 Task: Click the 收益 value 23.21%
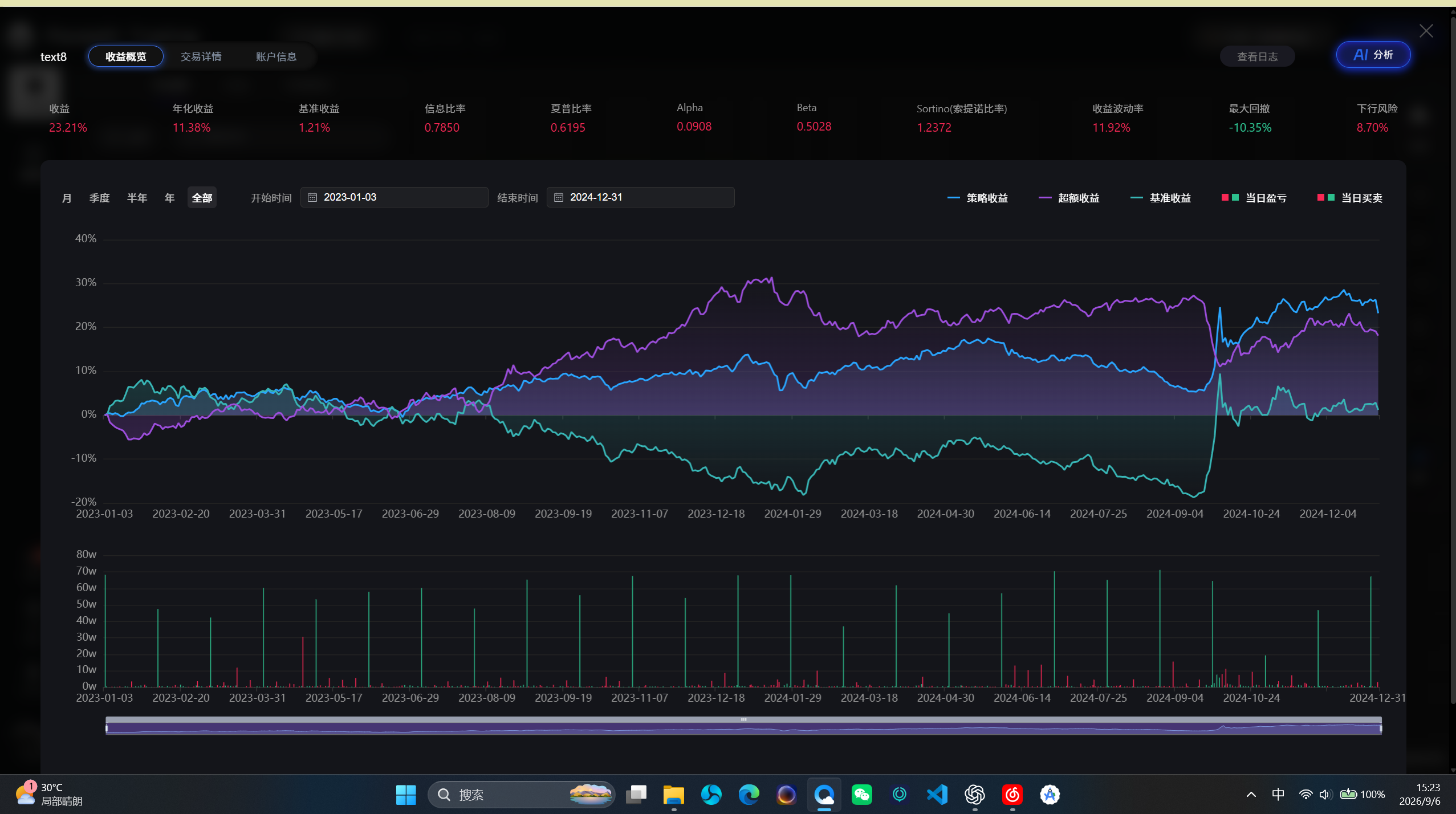[68, 128]
